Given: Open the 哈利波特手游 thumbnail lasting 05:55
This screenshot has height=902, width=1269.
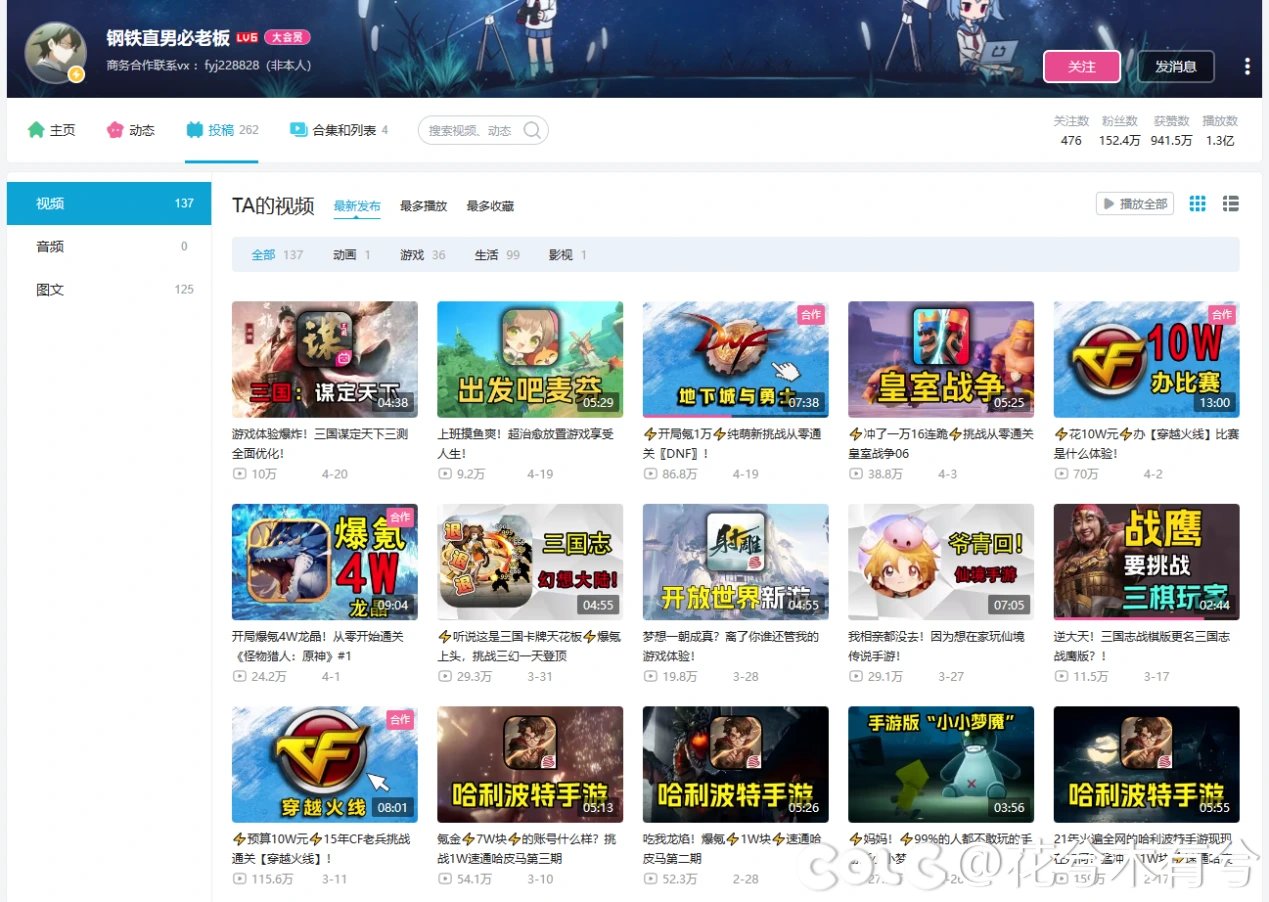Looking at the screenshot, I should [x=1147, y=765].
